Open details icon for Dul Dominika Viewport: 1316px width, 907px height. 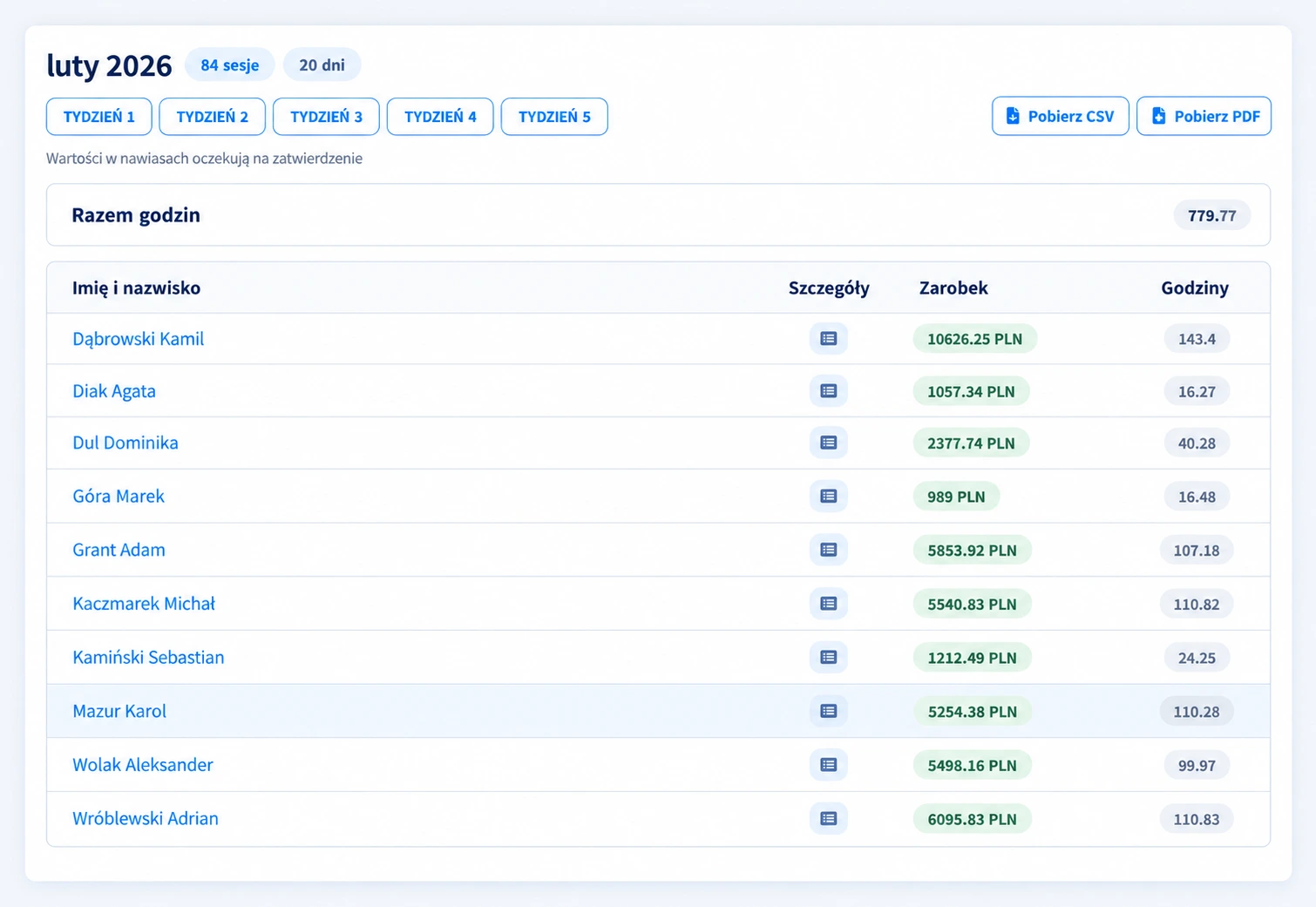(x=828, y=443)
